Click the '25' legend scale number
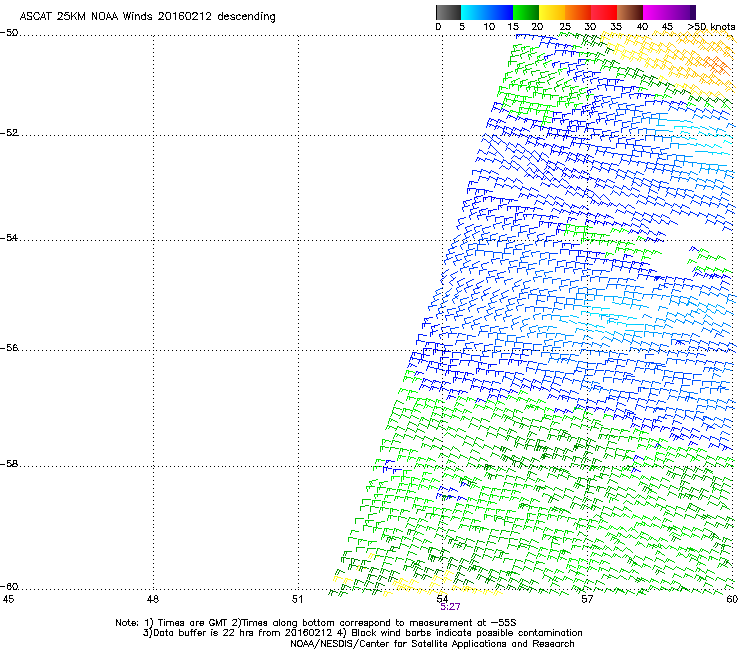Image resolution: width=740 pixels, height=650 pixels. [x=565, y=27]
